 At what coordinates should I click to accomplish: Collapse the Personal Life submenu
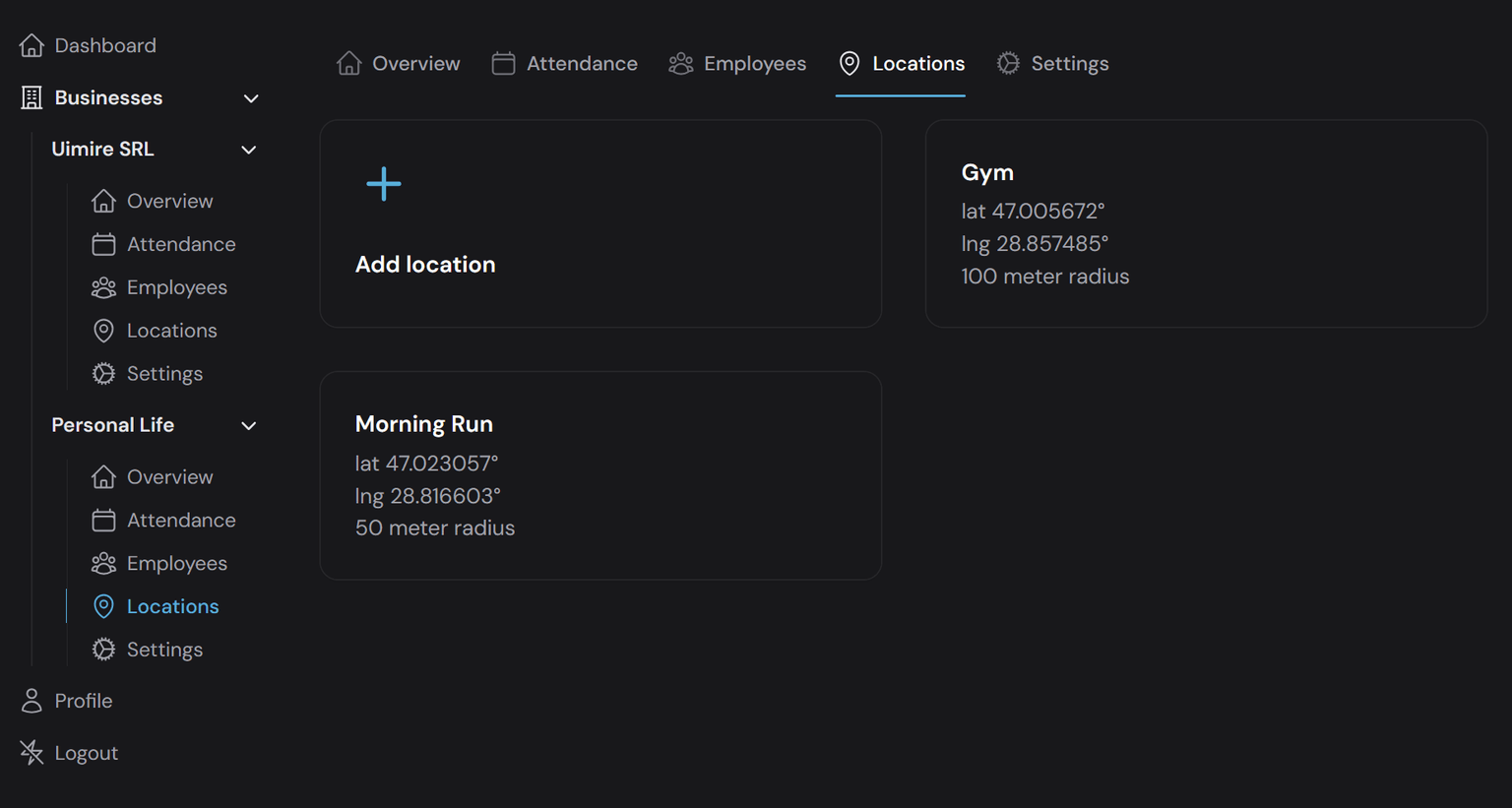[248, 425]
